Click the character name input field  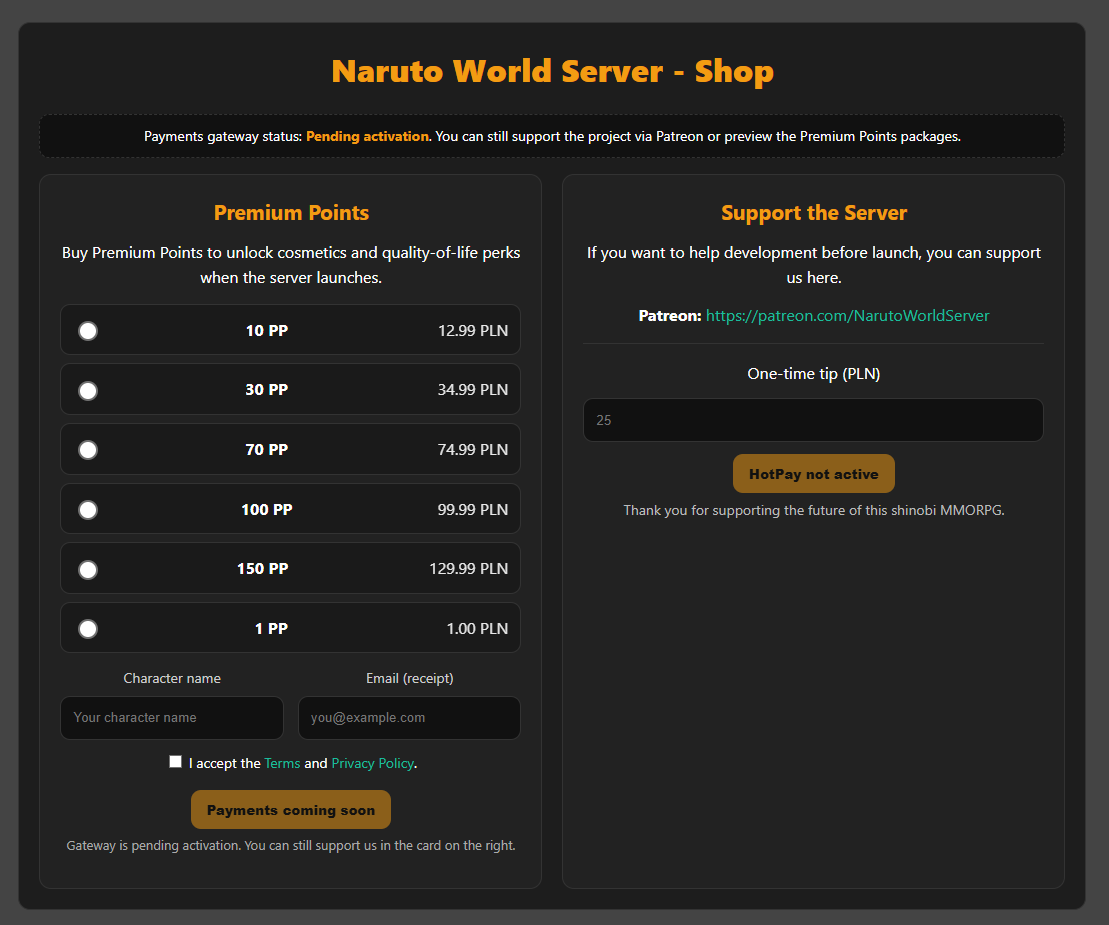(x=171, y=718)
